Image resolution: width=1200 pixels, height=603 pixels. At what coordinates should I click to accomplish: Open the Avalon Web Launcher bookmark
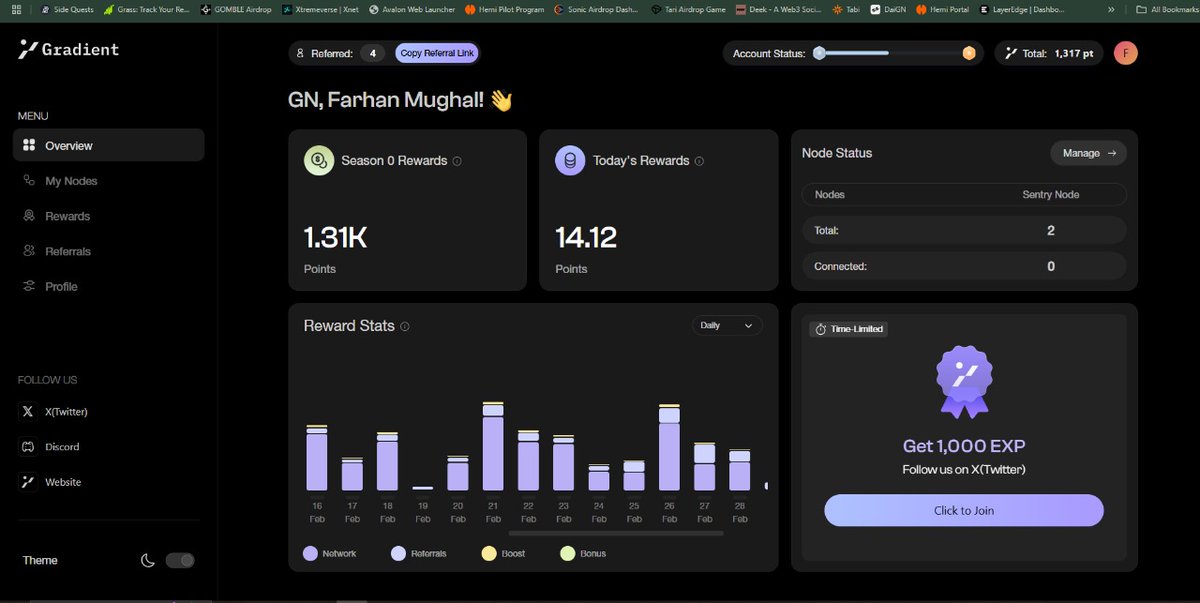tap(412, 9)
